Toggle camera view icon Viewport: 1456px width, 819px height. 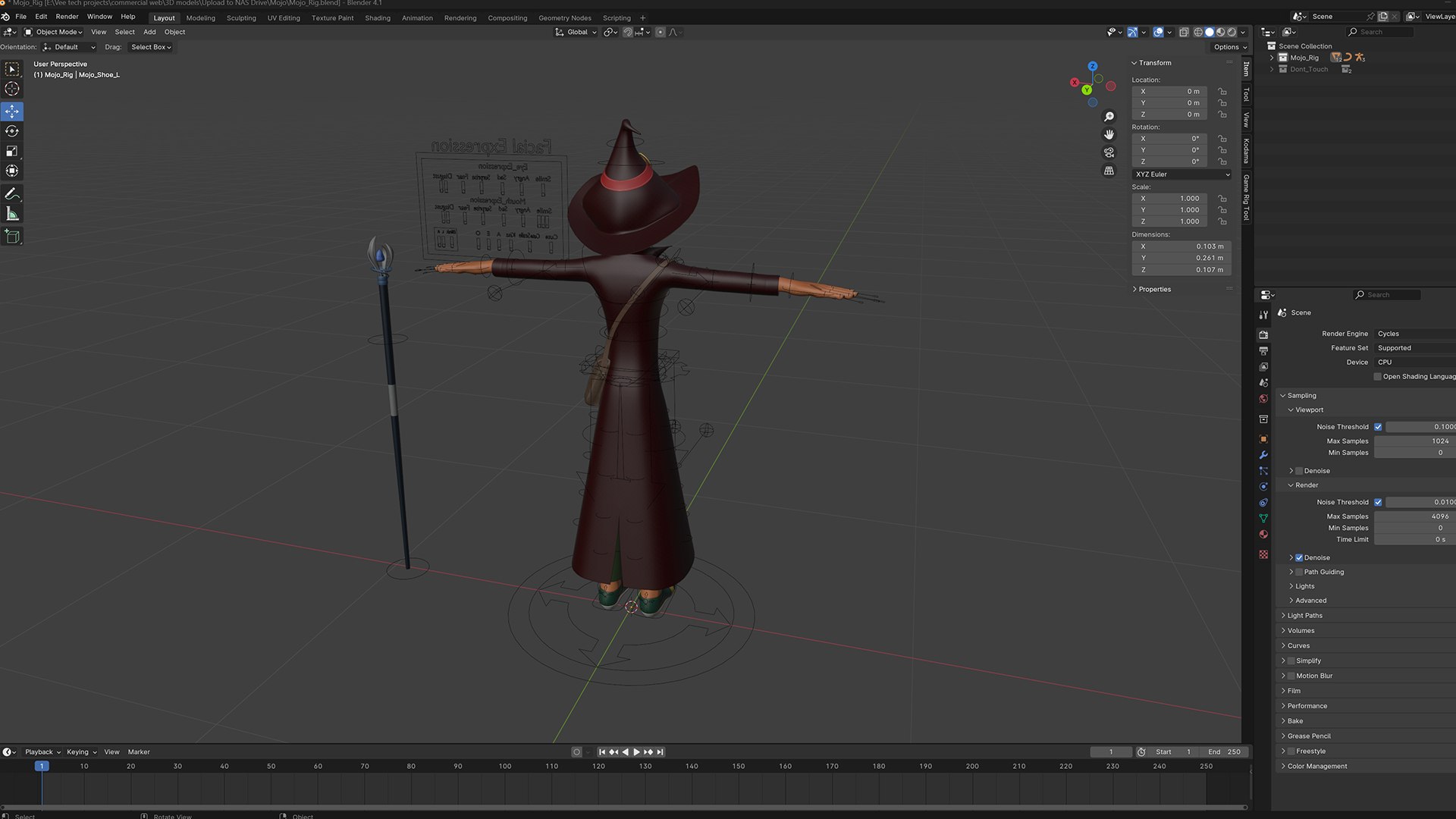[1109, 152]
